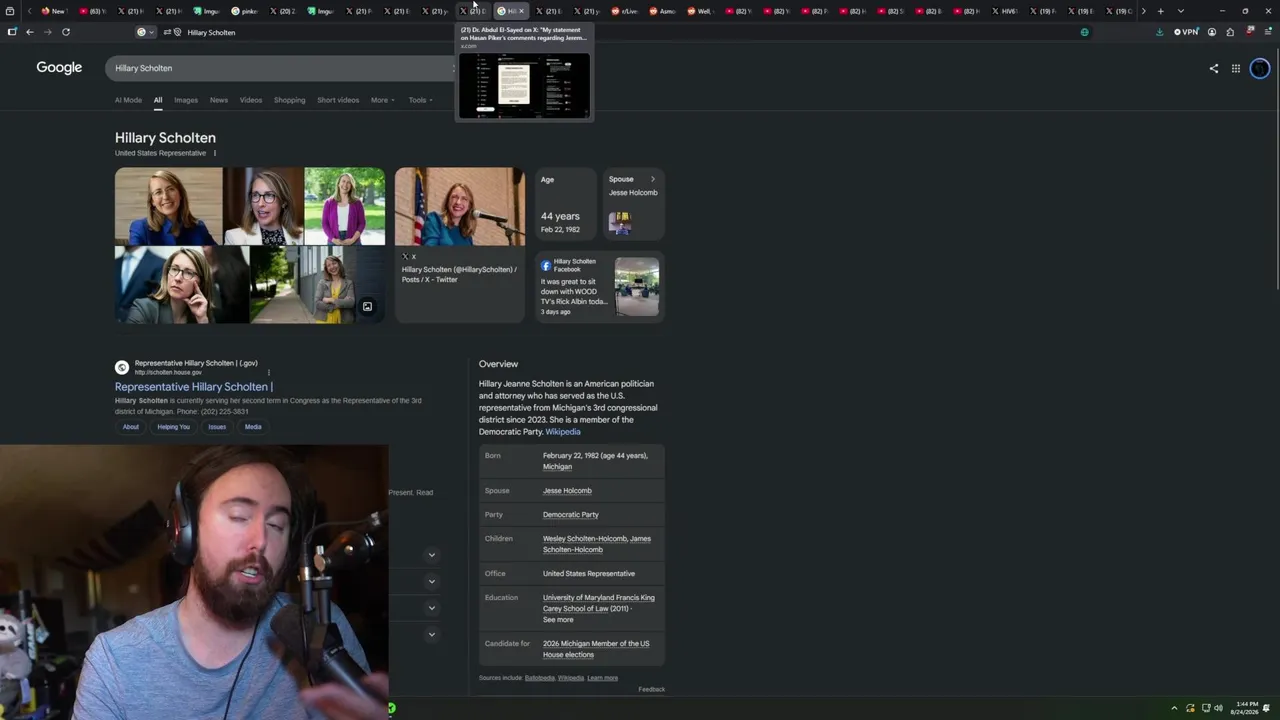Open the Democratic Party link
Screen dimensions: 1280x720
pos(571,515)
